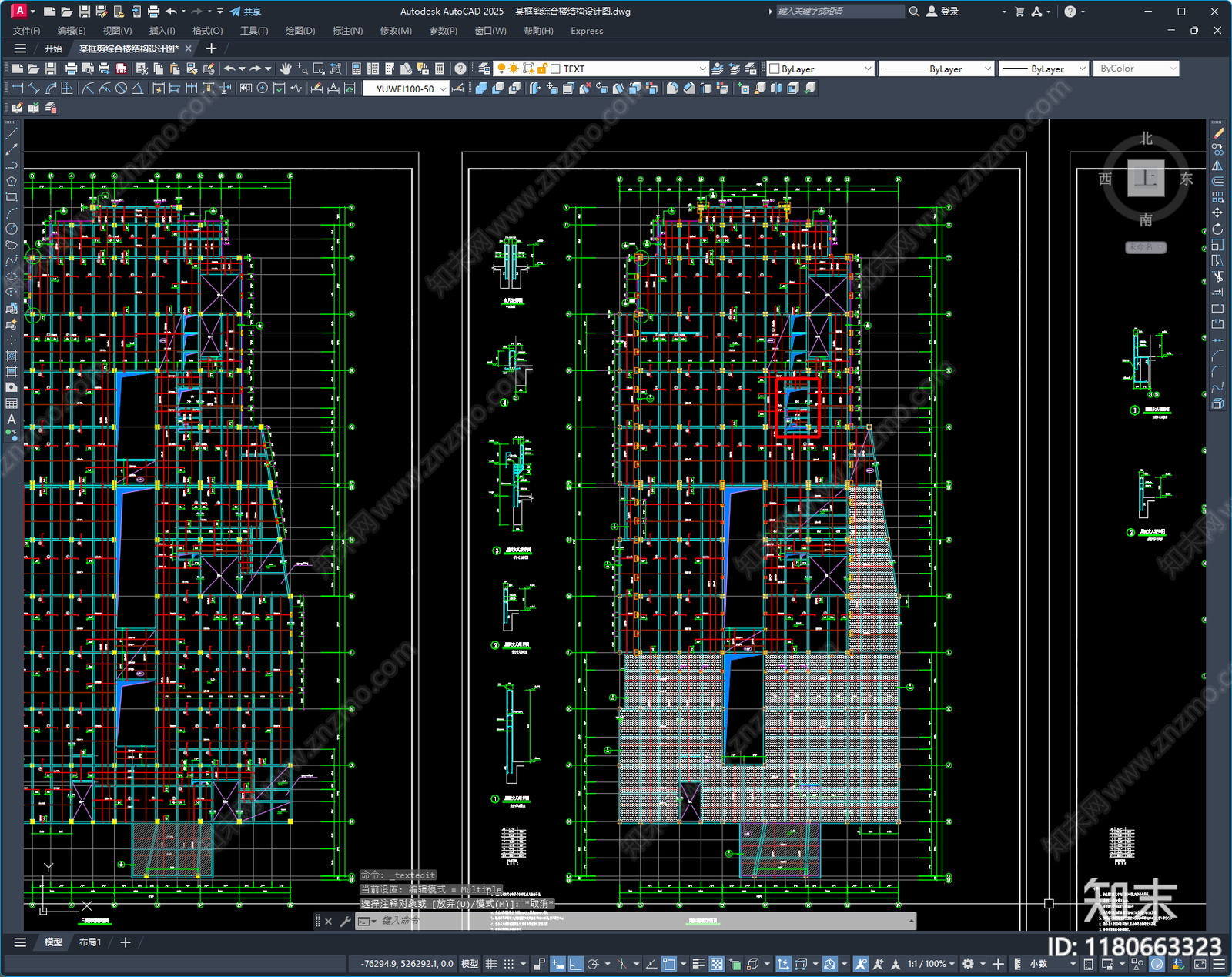Toggle object snap in status bar

point(669,964)
